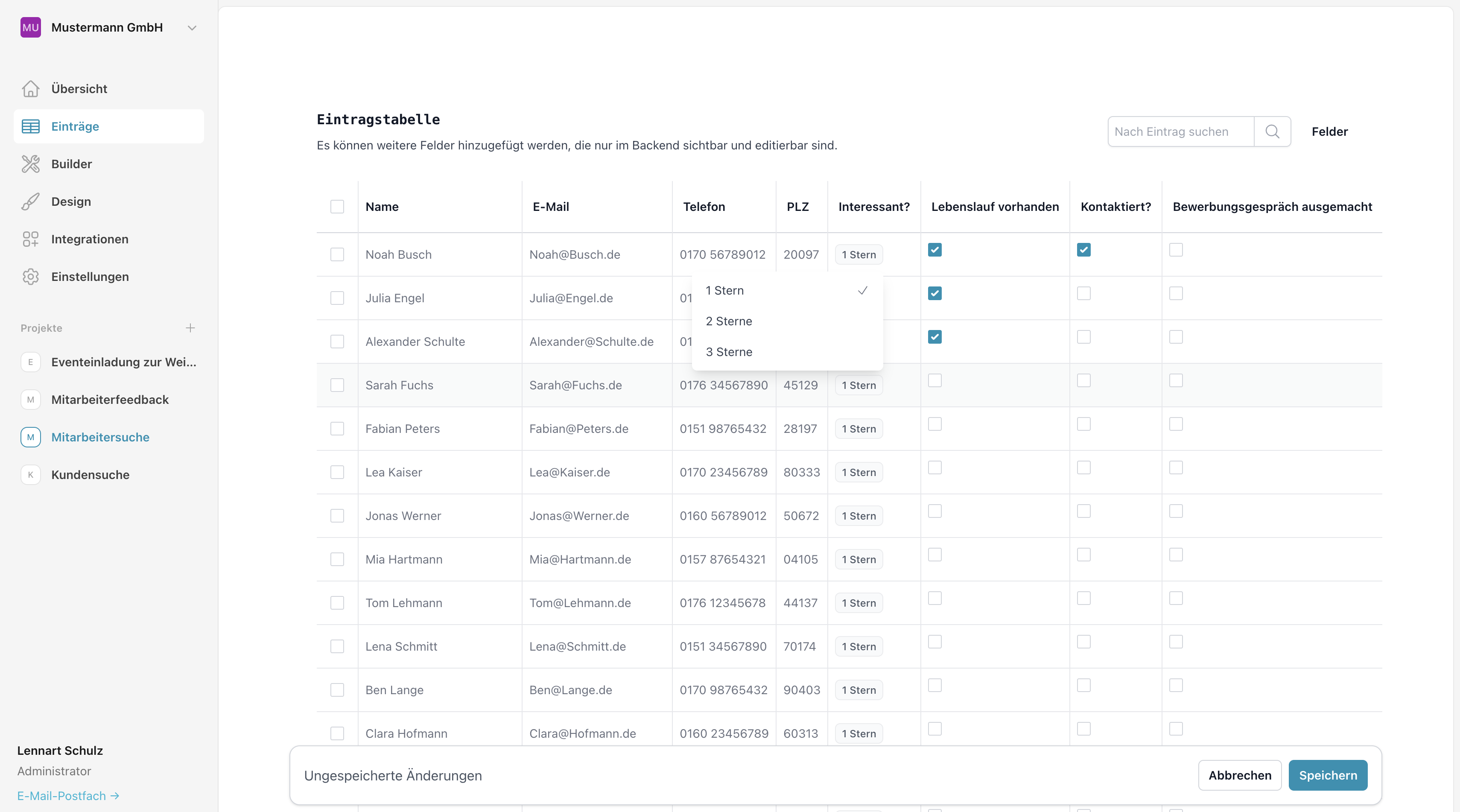The width and height of the screenshot is (1460, 812).
Task: Open Builder via its tools icon
Action: [x=31, y=164]
